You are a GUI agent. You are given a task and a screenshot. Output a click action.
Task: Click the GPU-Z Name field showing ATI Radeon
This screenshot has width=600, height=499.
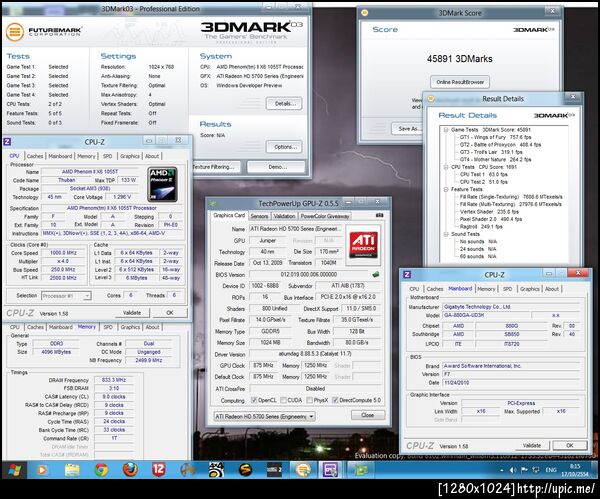click(295, 229)
